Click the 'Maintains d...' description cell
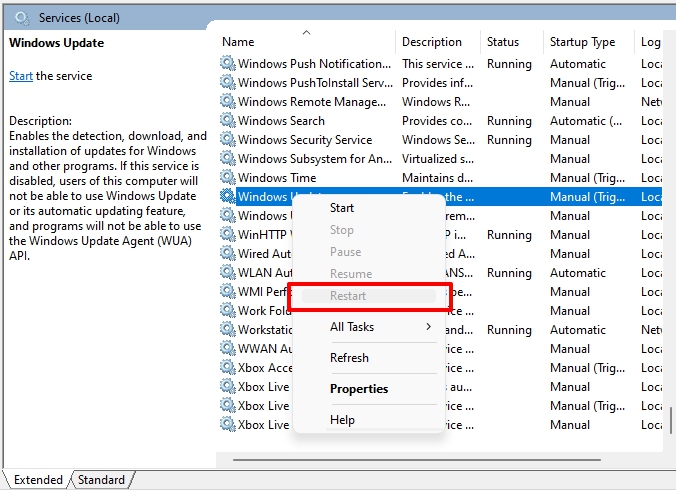This screenshot has height=490, width=676. (437, 178)
